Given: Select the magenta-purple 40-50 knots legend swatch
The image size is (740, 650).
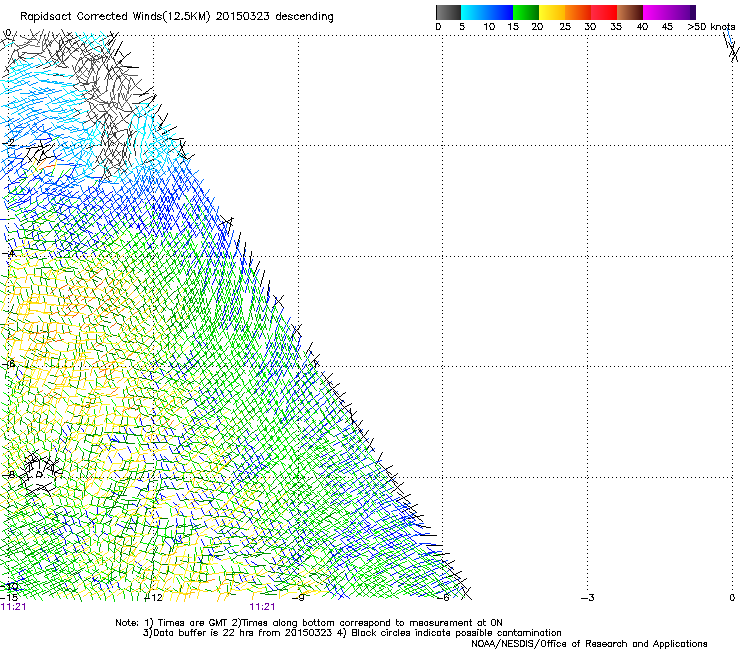Looking at the screenshot, I should click(x=669, y=12).
